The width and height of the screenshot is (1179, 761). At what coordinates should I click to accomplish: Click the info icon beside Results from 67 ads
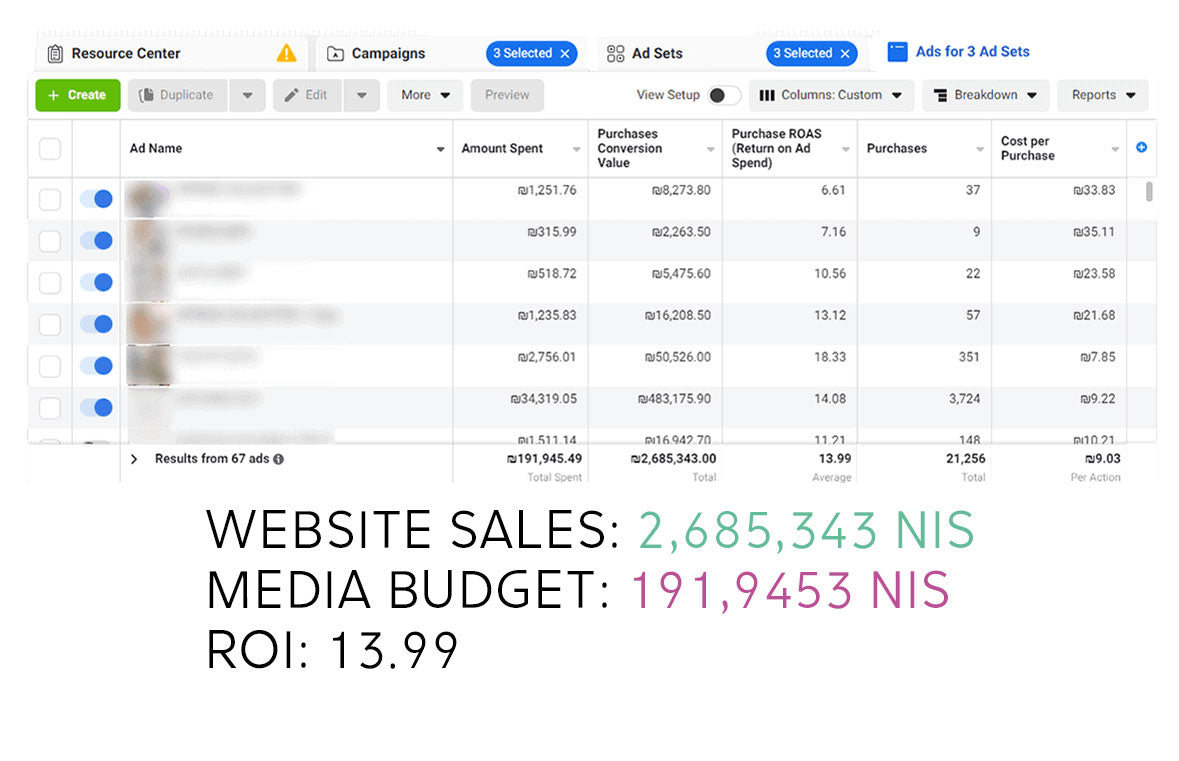point(278,459)
